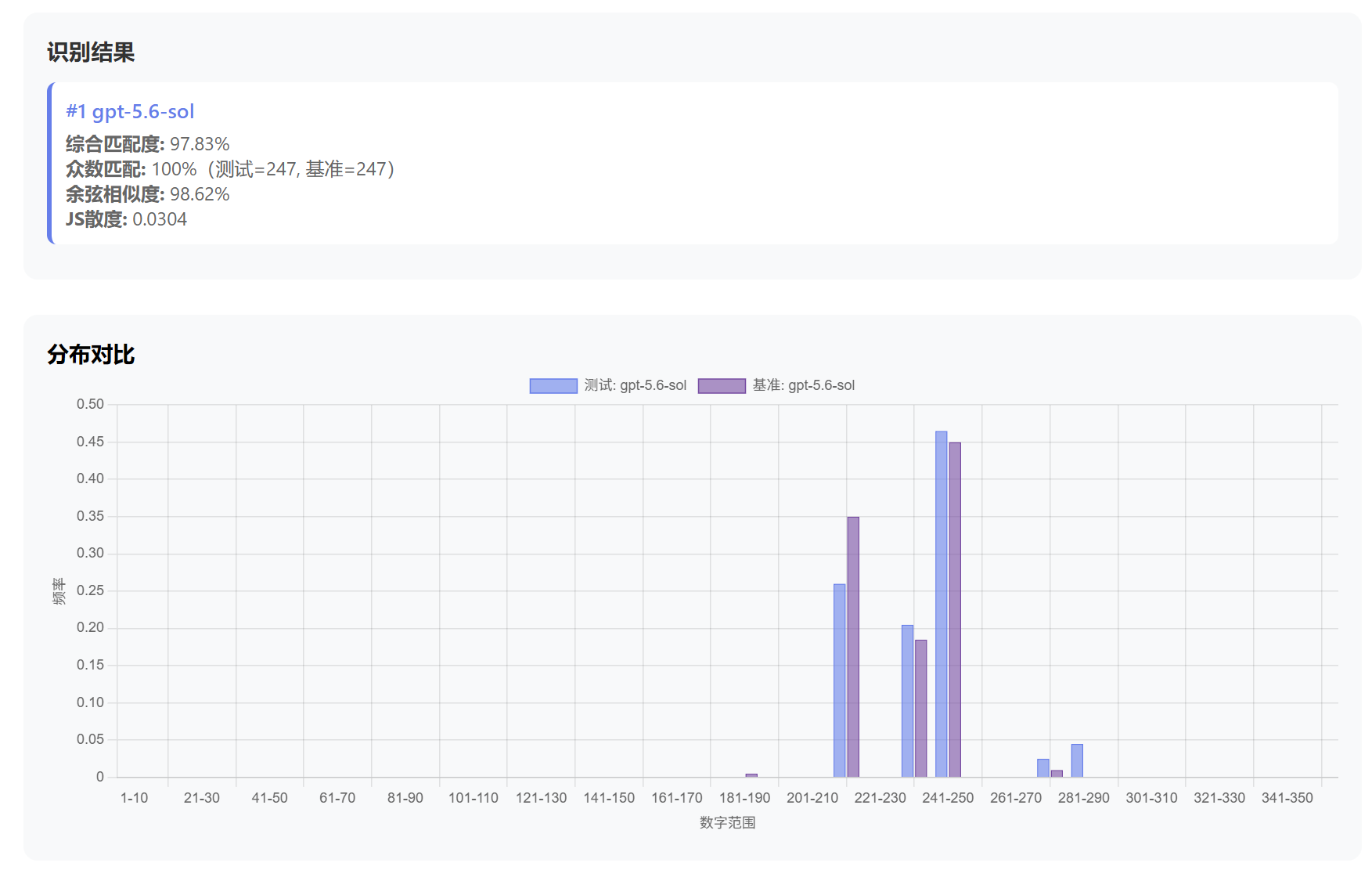Click the tall purple bar in 241-250
1372x870 pixels.
click(955, 609)
